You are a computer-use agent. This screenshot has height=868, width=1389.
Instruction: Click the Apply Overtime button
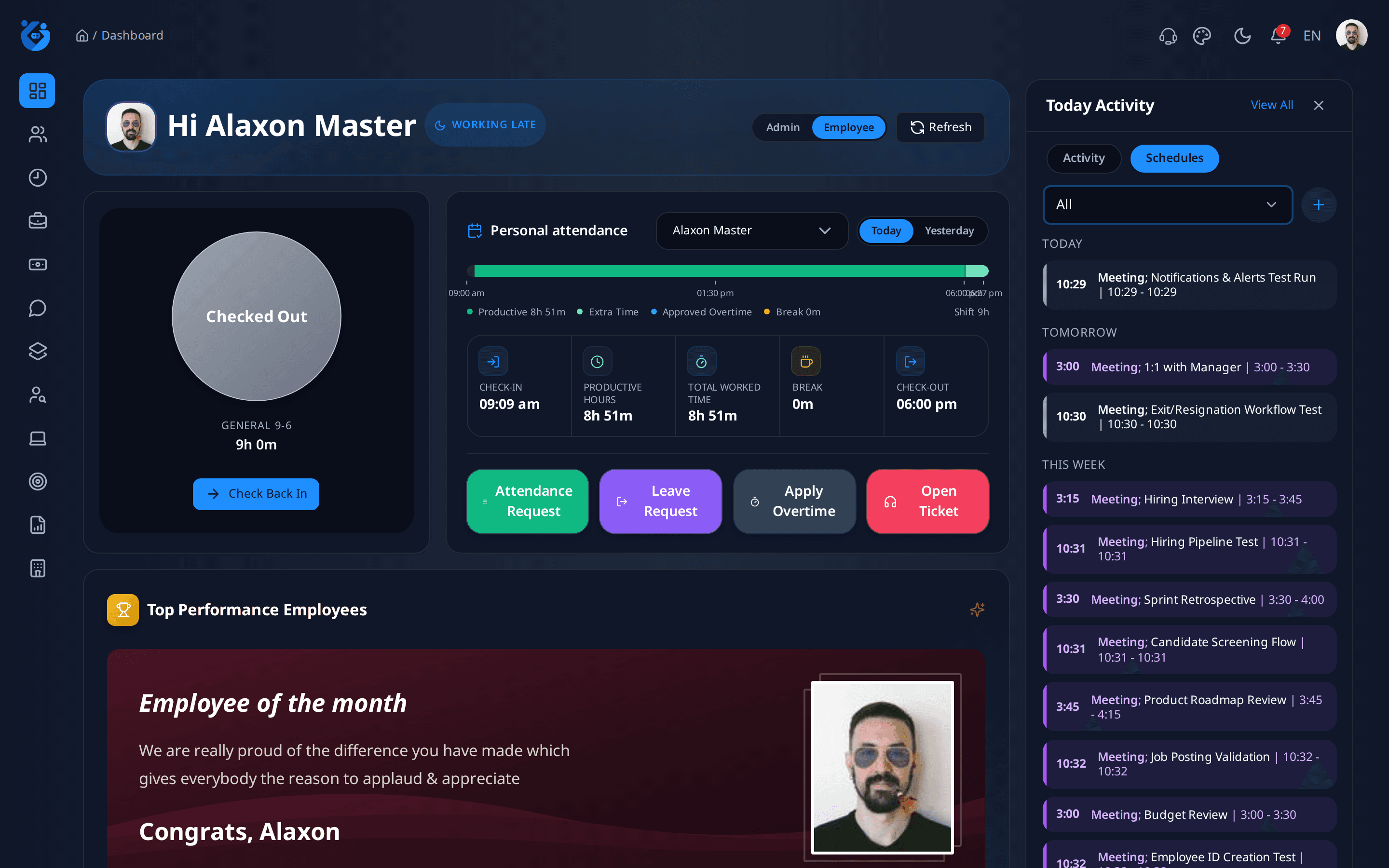[x=794, y=501]
